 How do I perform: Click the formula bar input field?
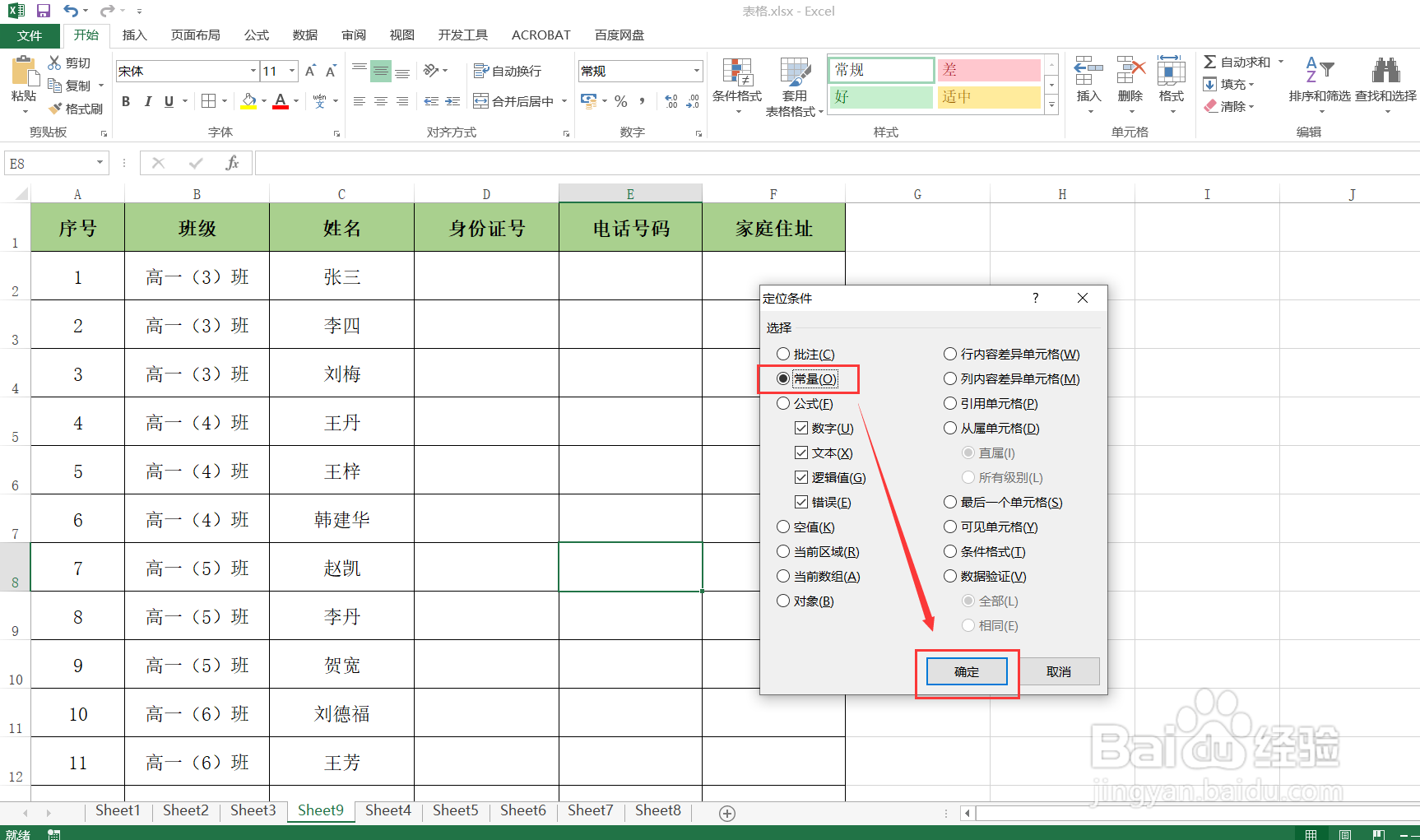pyautogui.click(x=837, y=163)
